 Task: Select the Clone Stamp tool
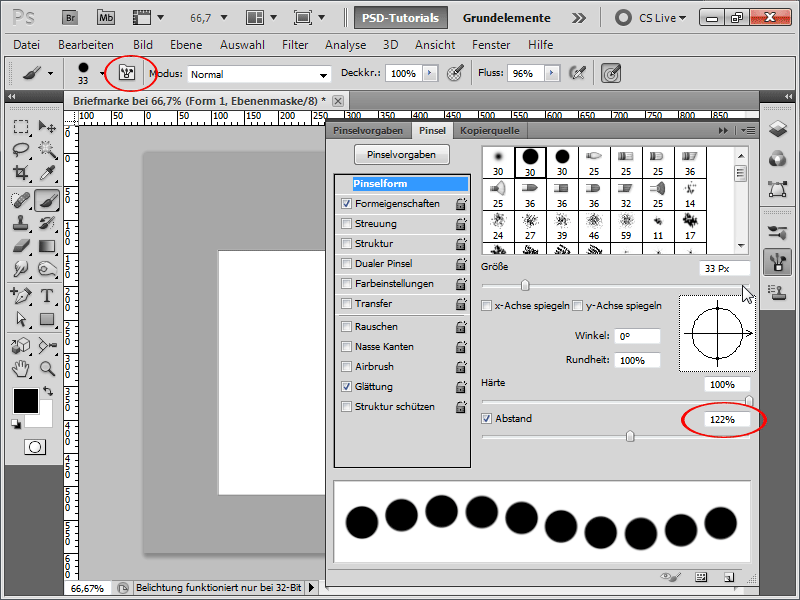[x=21, y=223]
